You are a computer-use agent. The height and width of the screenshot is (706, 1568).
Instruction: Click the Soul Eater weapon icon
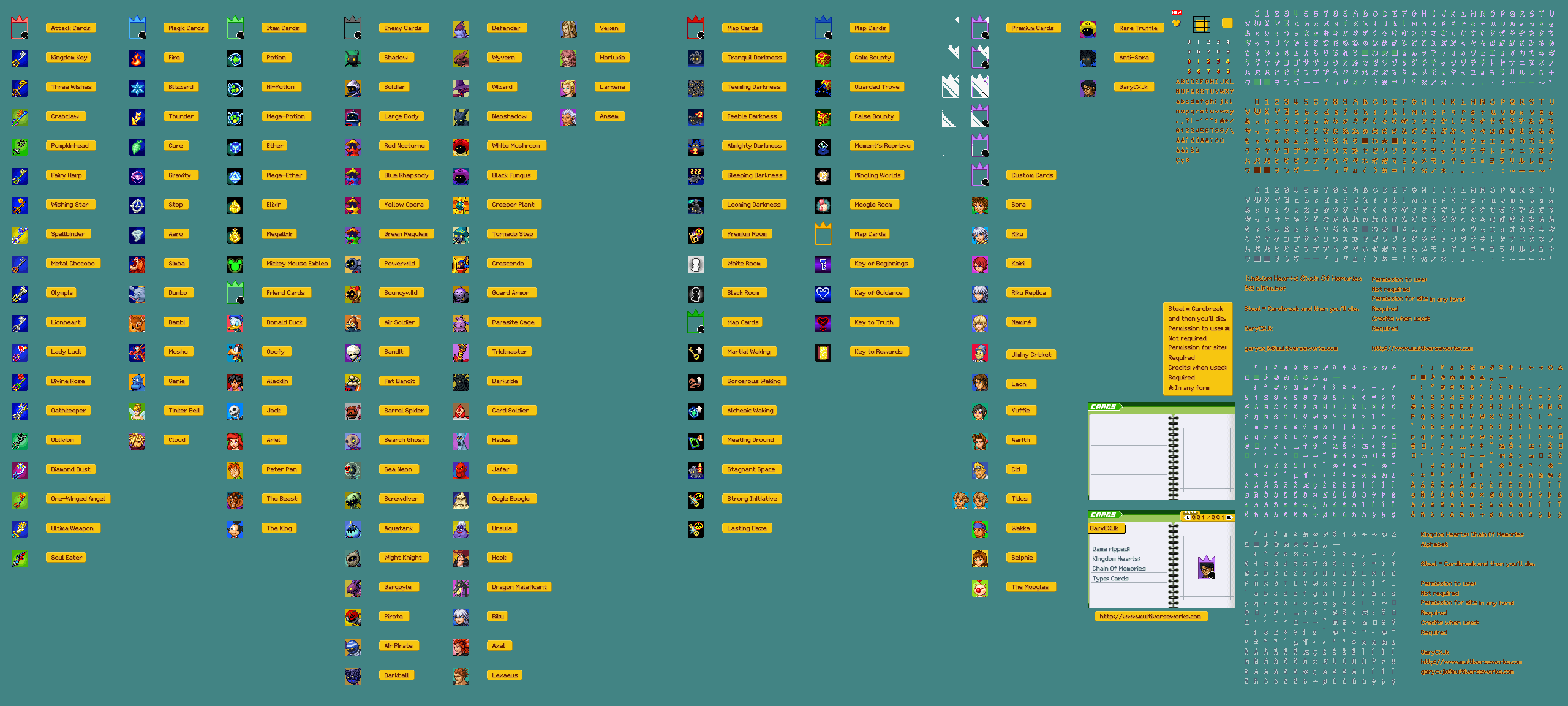[x=20, y=558]
